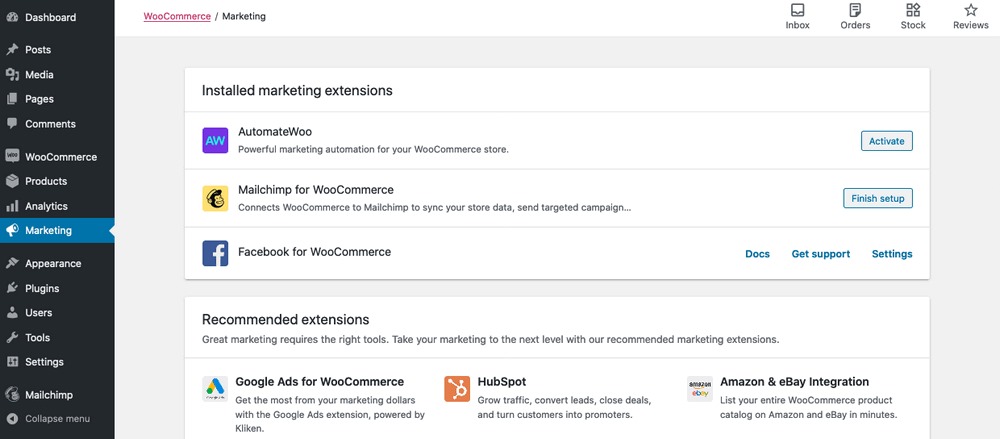This screenshot has width=1000, height=439.
Task: Open Appearance in the sidebar
Action: click(x=53, y=264)
